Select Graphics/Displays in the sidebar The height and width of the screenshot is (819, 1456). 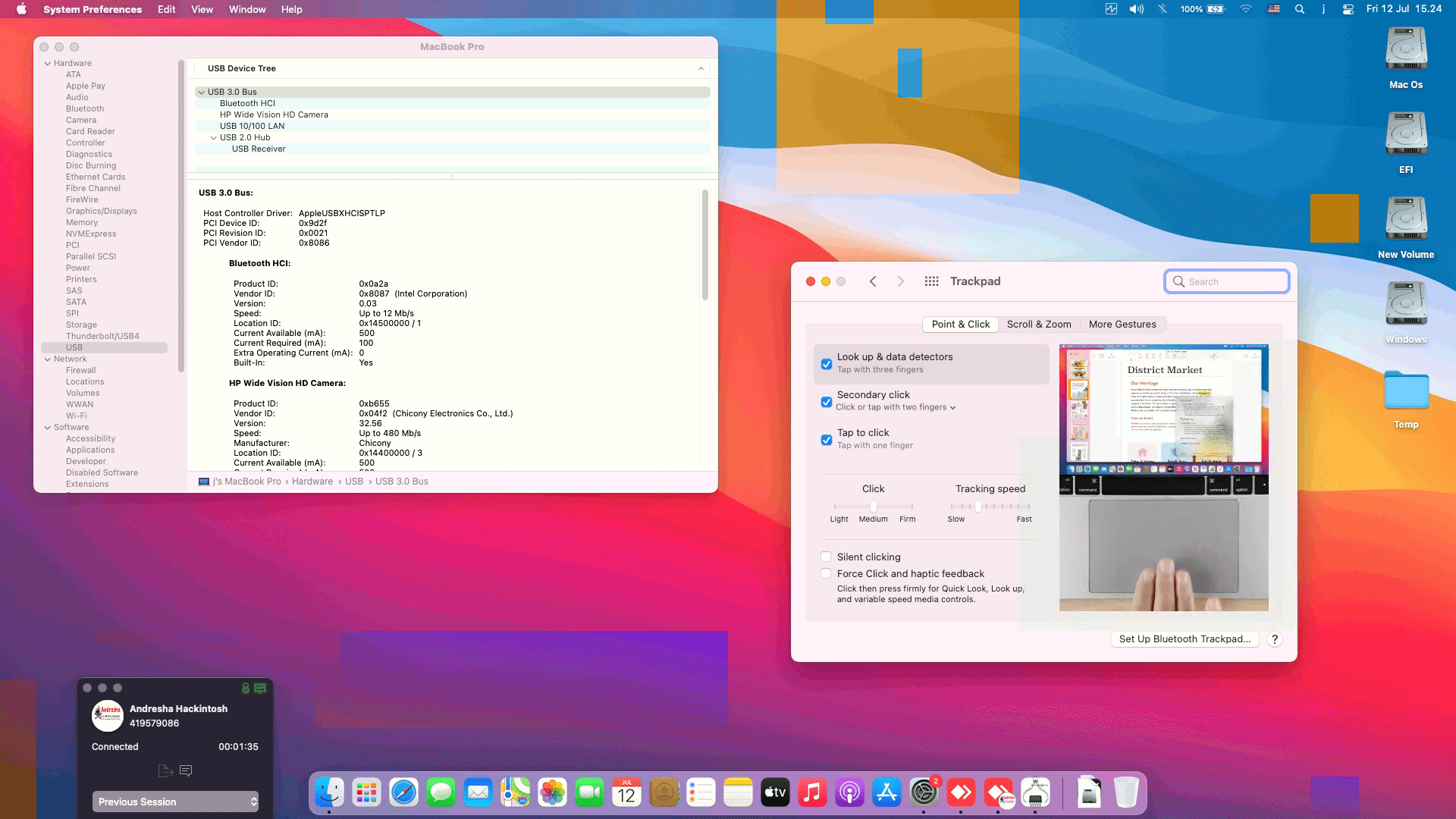[x=102, y=212]
